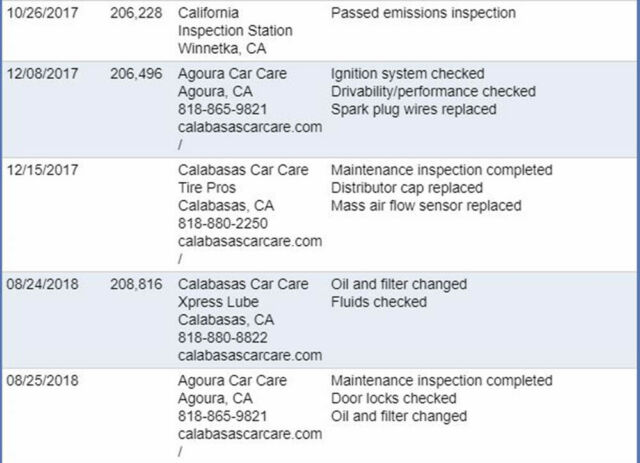
Task: Click Calabasas Car Care Tire Pros name
Action: (243, 179)
